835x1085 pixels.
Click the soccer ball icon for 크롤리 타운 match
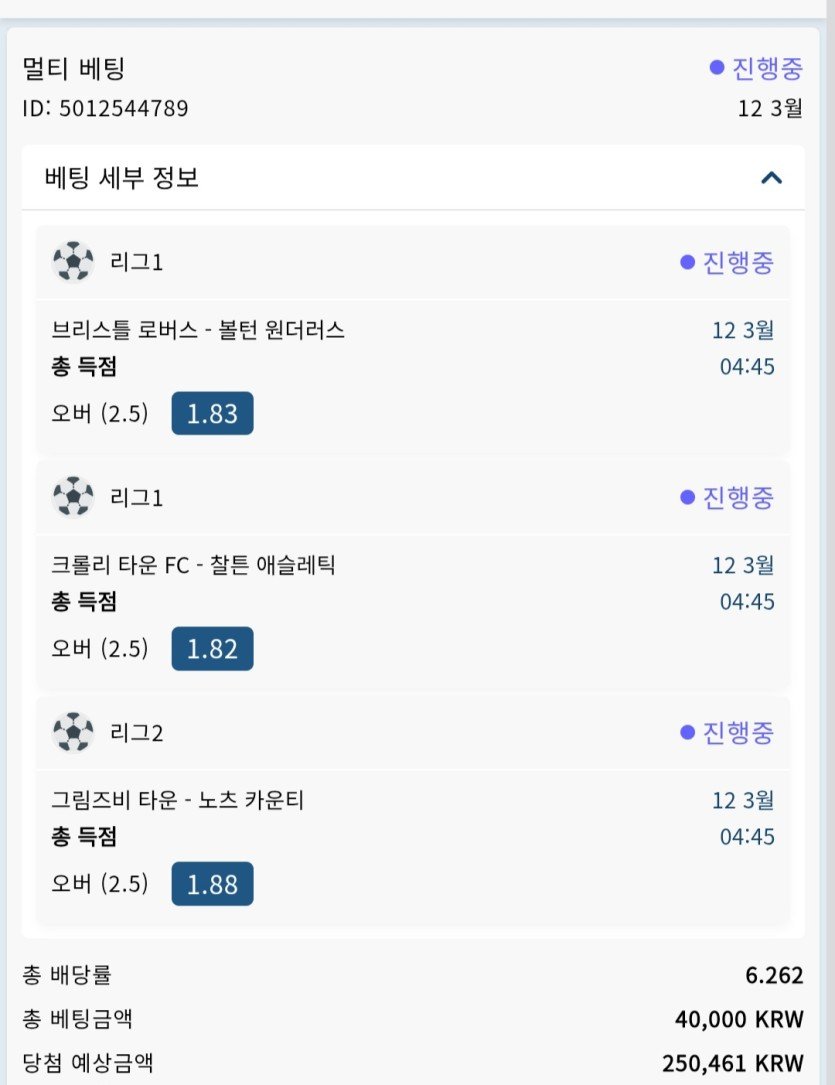pyautogui.click(x=73, y=497)
